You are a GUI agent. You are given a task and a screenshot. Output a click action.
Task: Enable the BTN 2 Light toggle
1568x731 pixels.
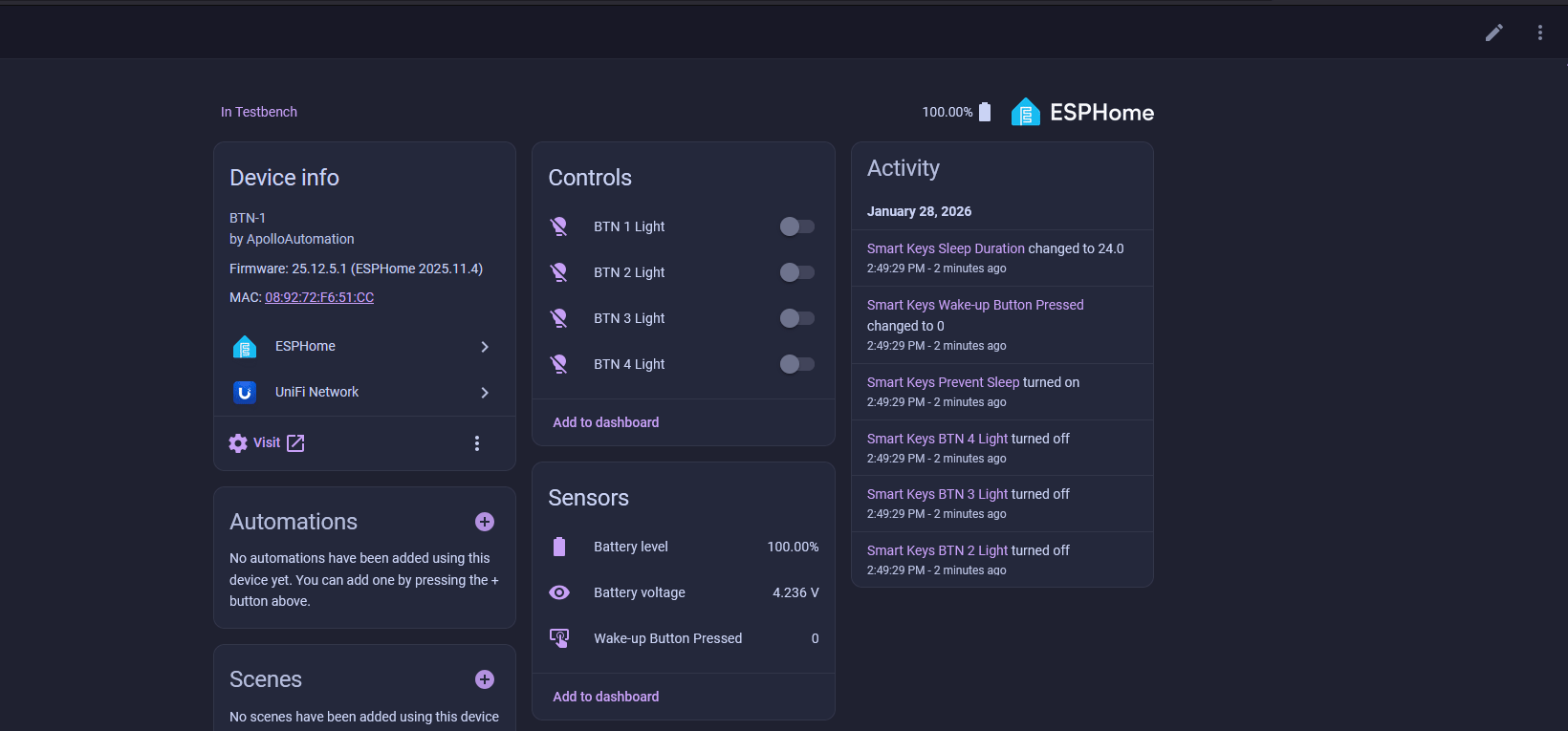point(796,272)
